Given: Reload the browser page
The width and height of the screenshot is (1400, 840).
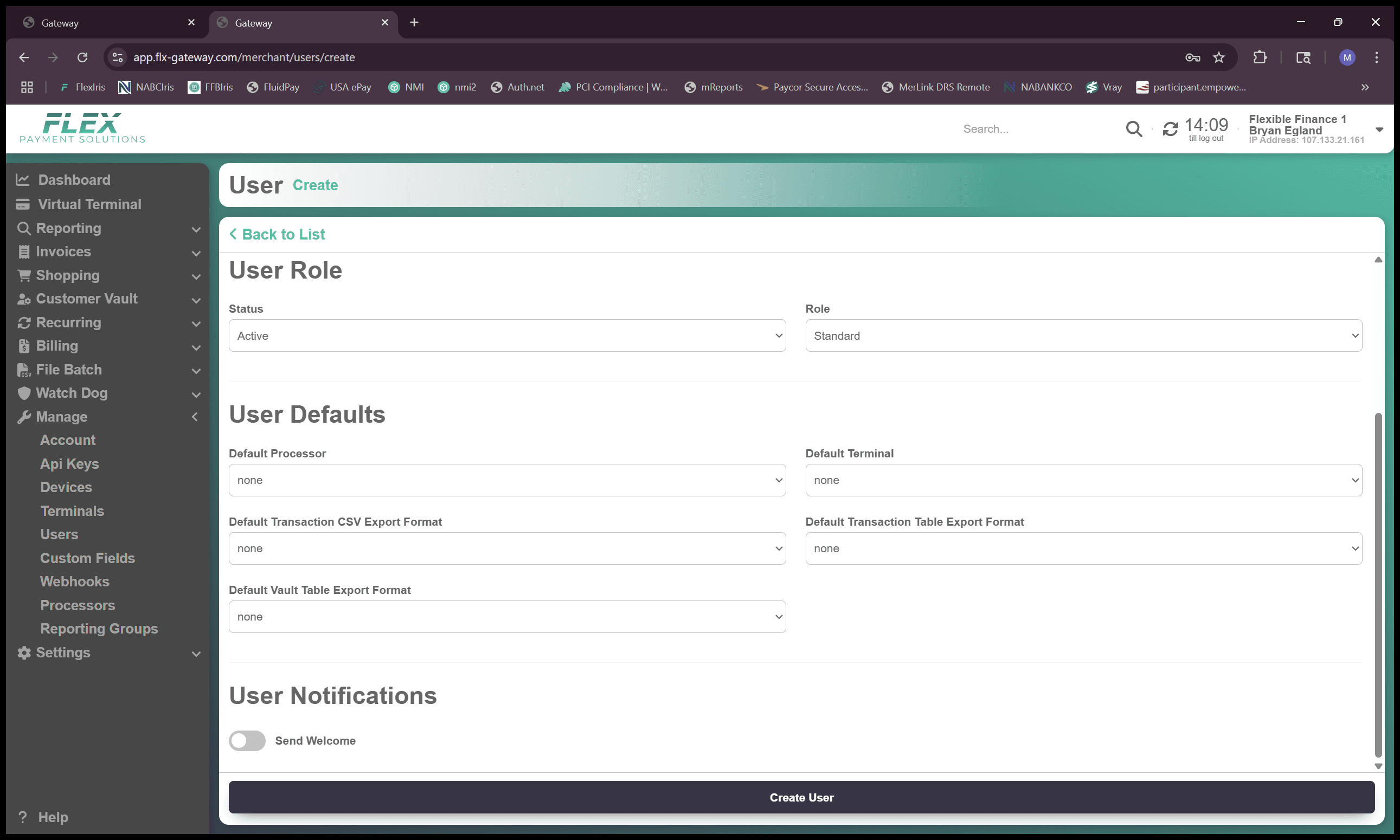Looking at the screenshot, I should tap(82, 57).
